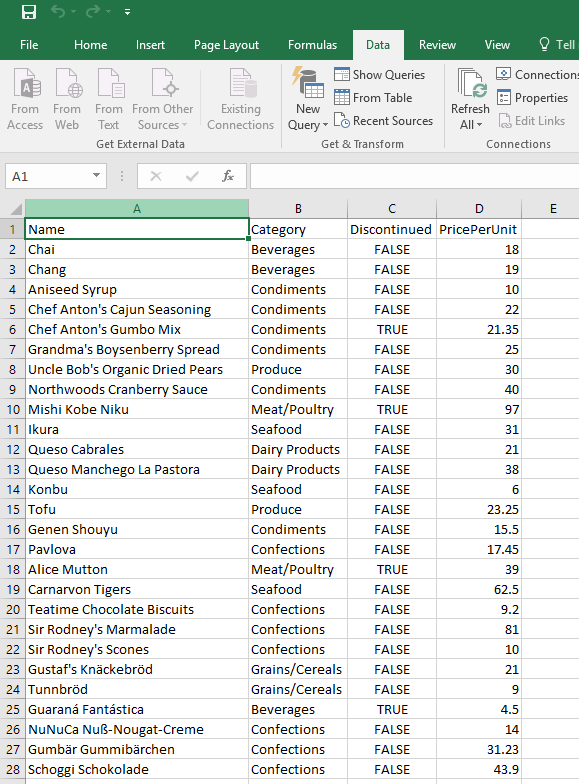Switch to the View tab
The image size is (579, 784).
(497, 45)
